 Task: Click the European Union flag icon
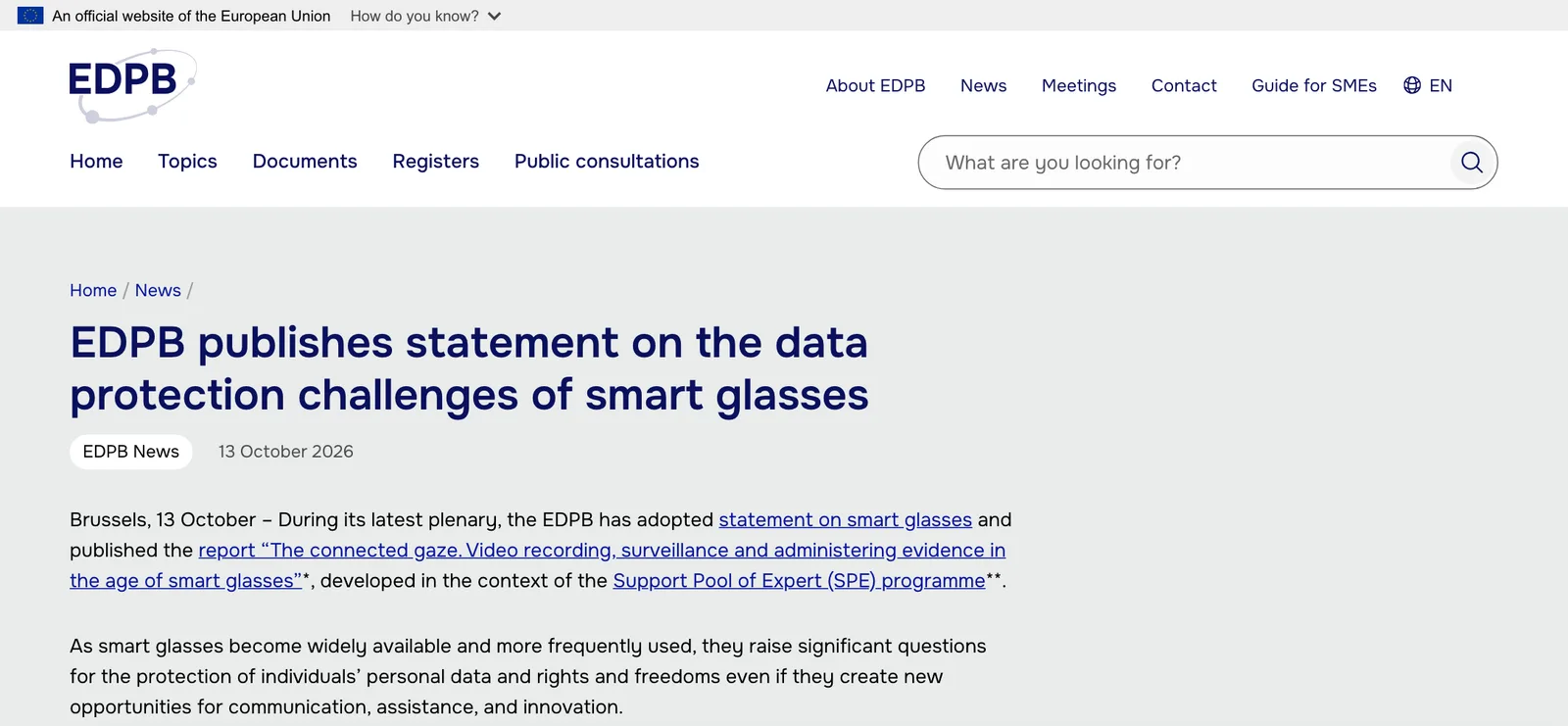coord(30,16)
